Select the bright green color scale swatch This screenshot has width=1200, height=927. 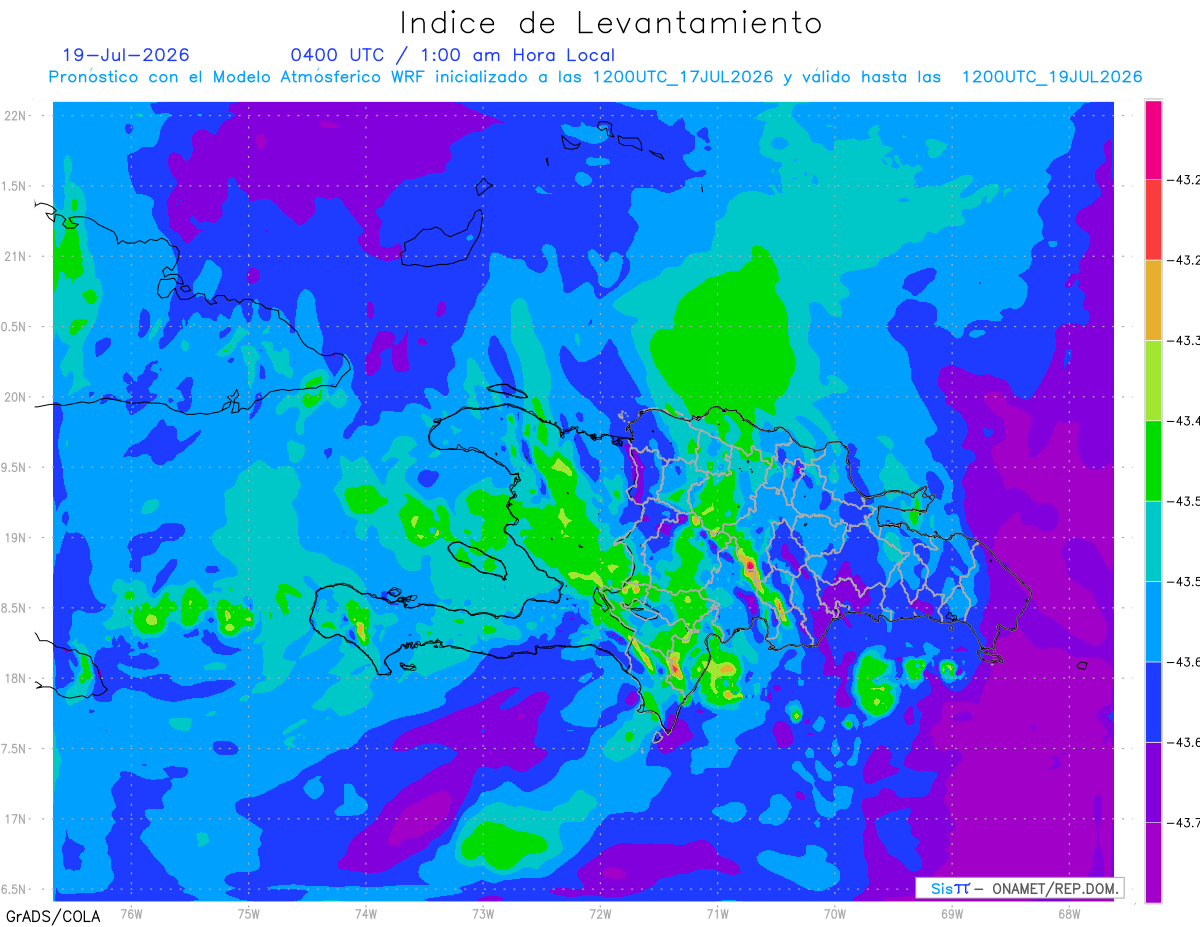coord(1153,460)
